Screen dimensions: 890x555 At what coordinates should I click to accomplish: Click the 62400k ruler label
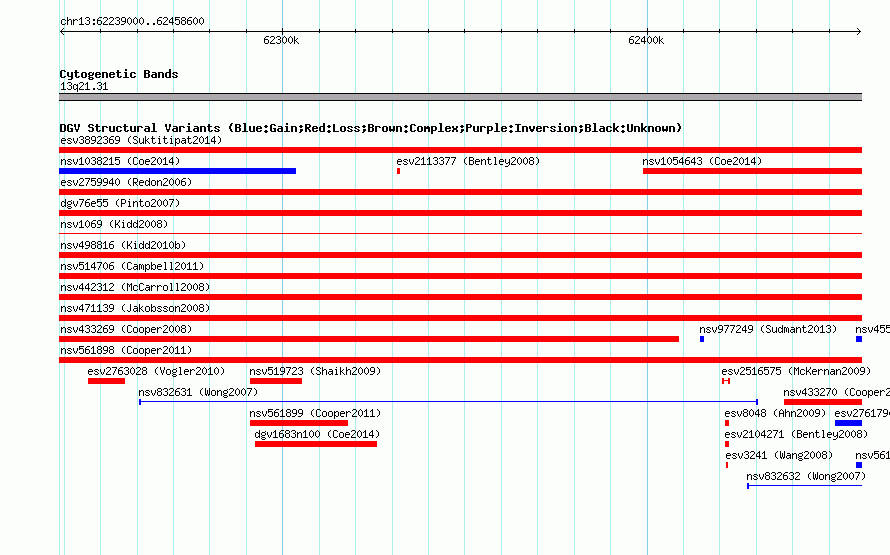click(646, 40)
